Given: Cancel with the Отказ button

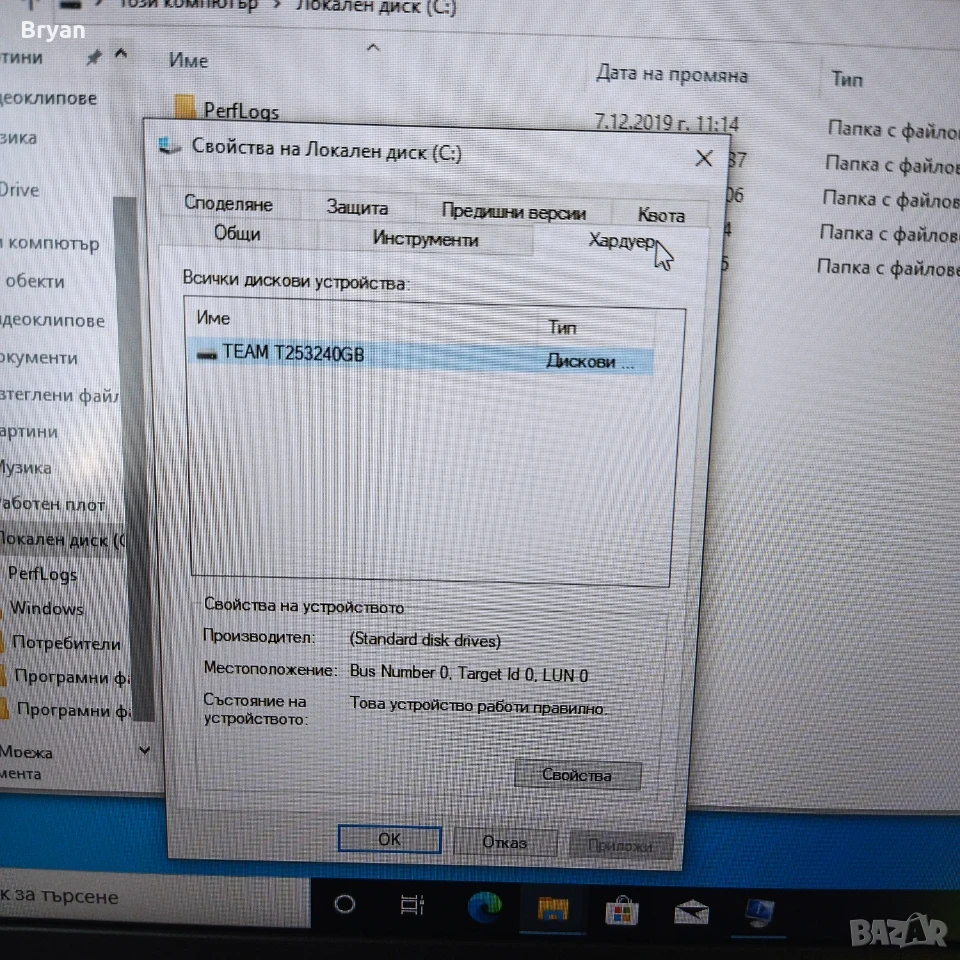Looking at the screenshot, I should tap(505, 842).
